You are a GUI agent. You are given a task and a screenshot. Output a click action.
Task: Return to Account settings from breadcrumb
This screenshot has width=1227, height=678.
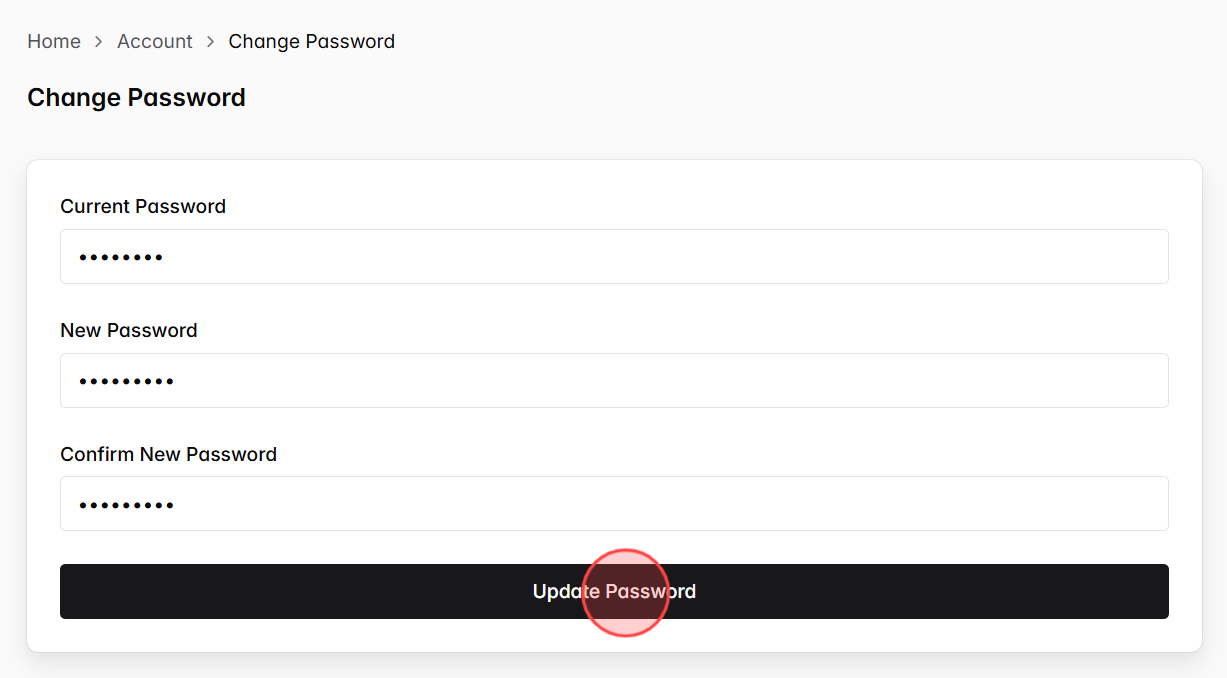[x=155, y=41]
